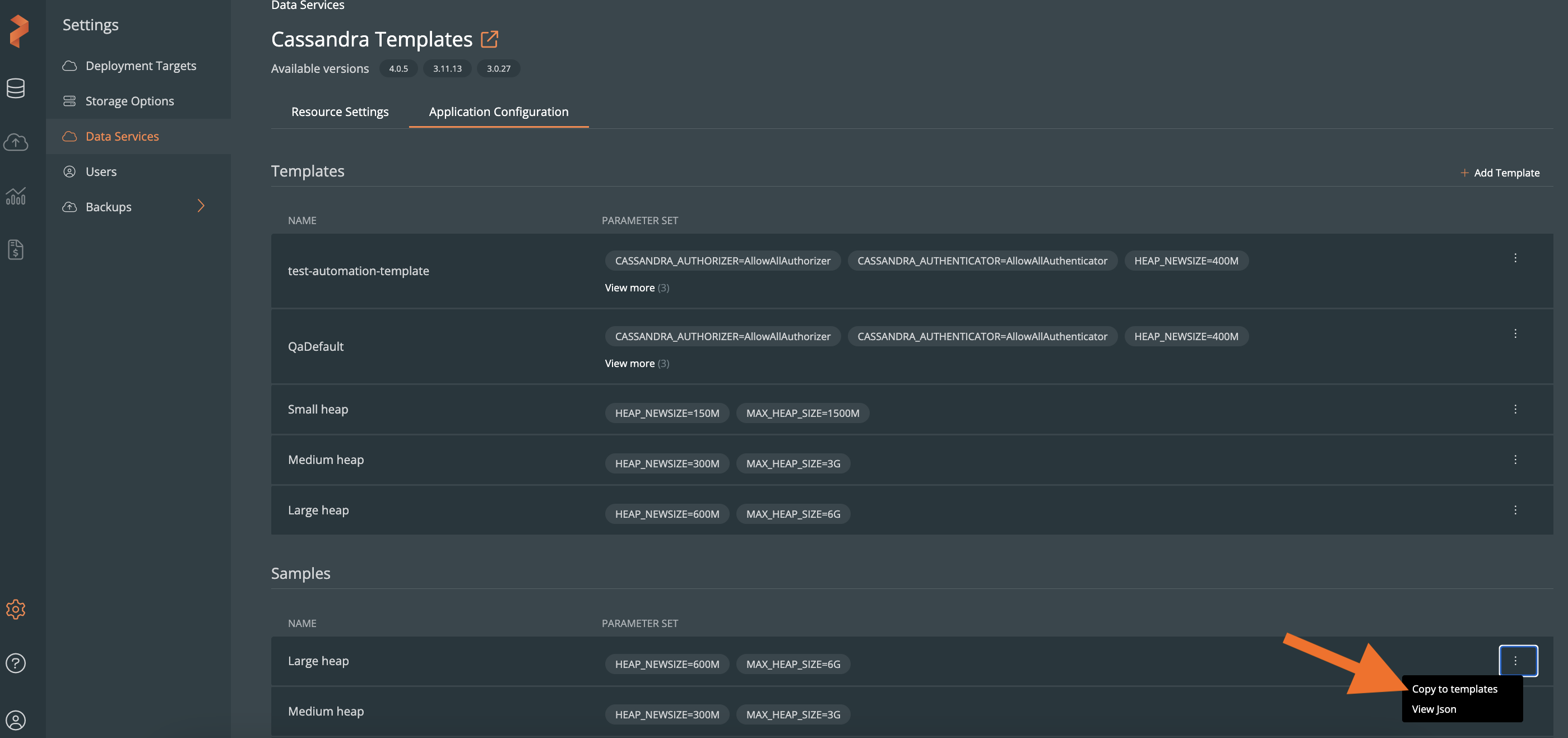
Task: Open context menu for Small heap template
Action: [x=1515, y=409]
